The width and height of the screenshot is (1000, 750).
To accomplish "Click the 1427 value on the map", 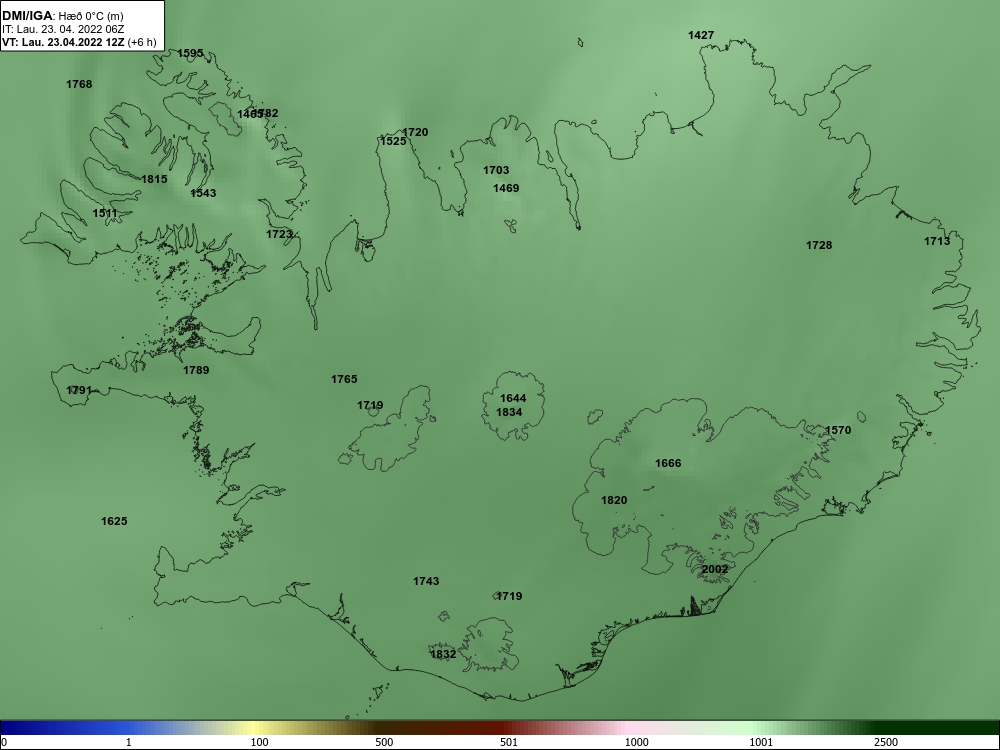I will point(701,35).
